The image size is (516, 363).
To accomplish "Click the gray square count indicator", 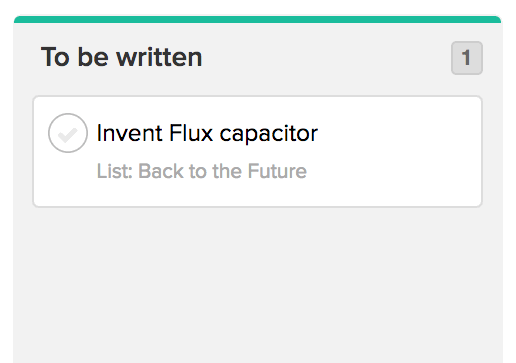I will pos(467,58).
